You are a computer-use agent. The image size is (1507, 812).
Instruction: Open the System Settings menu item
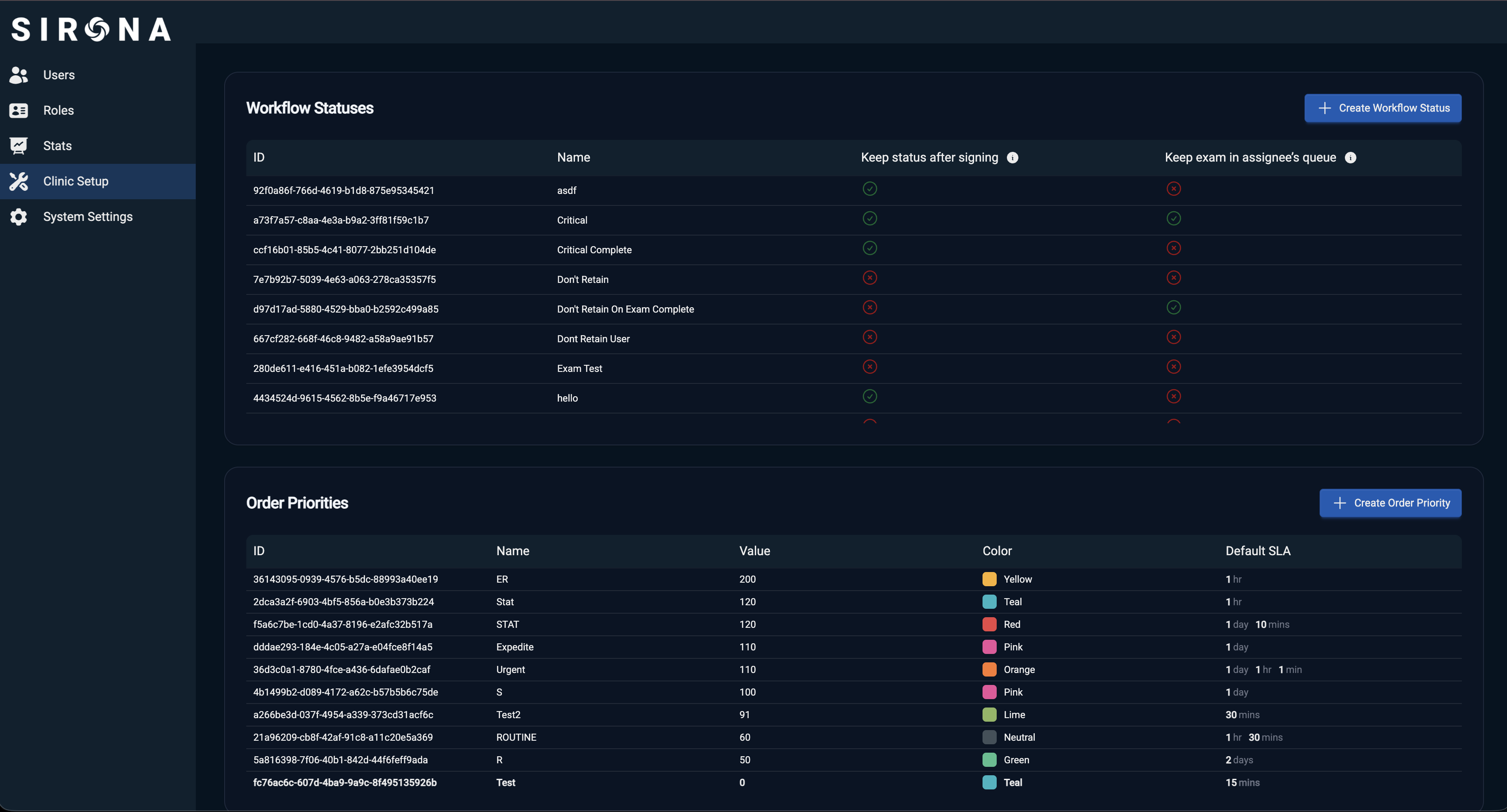[98, 217]
